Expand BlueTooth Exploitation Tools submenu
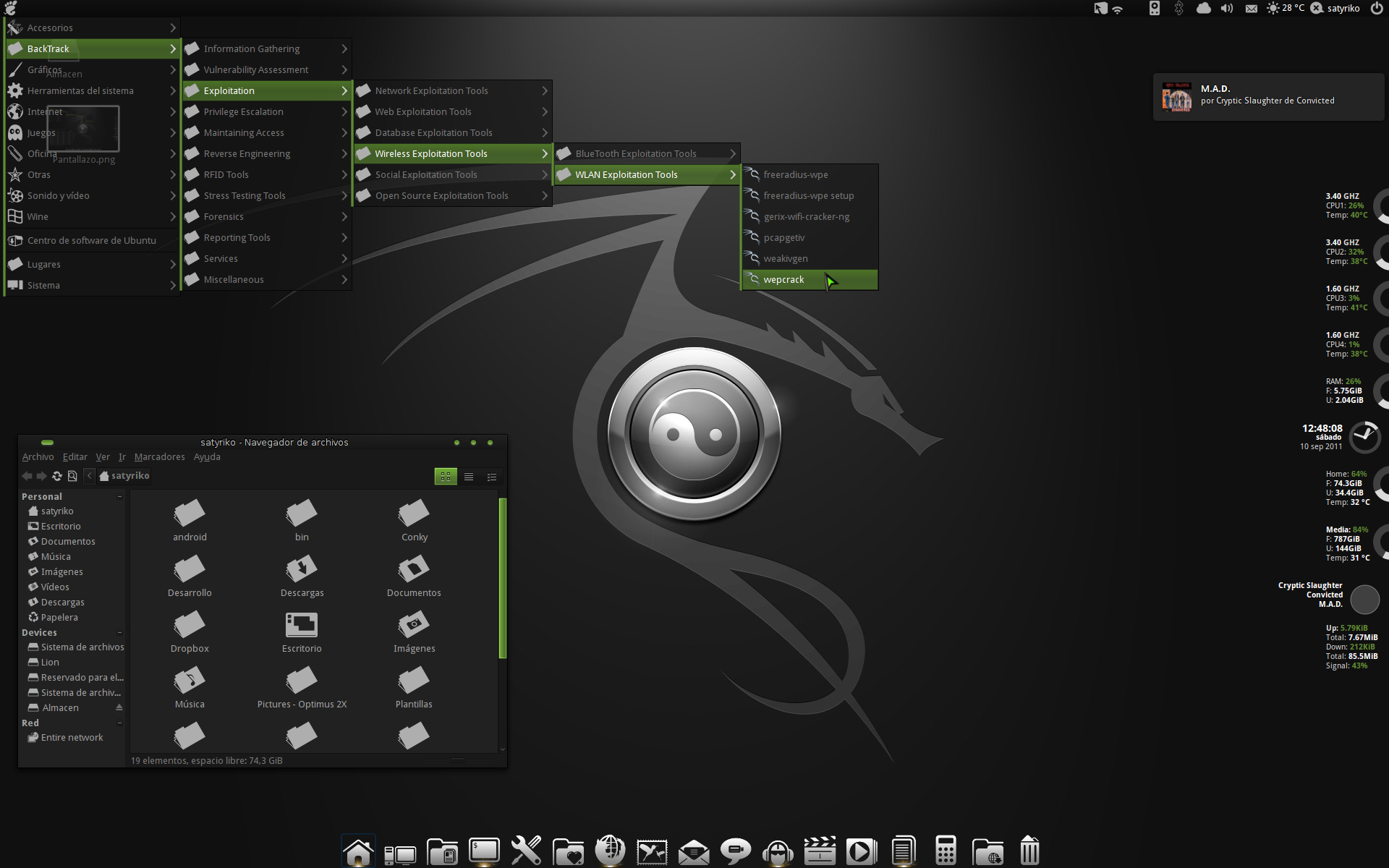 click(647, 153)
